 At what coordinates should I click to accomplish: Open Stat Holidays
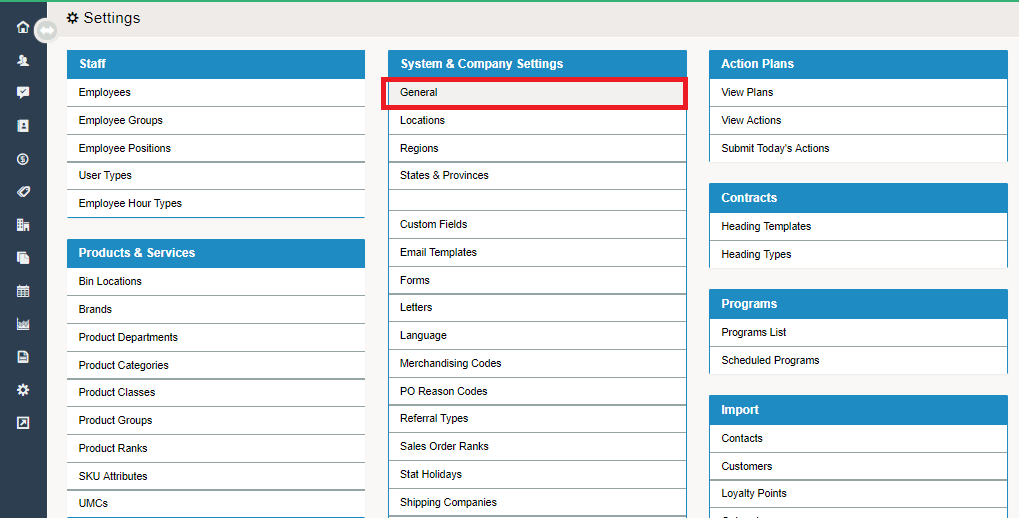click(x=537, y=475)
